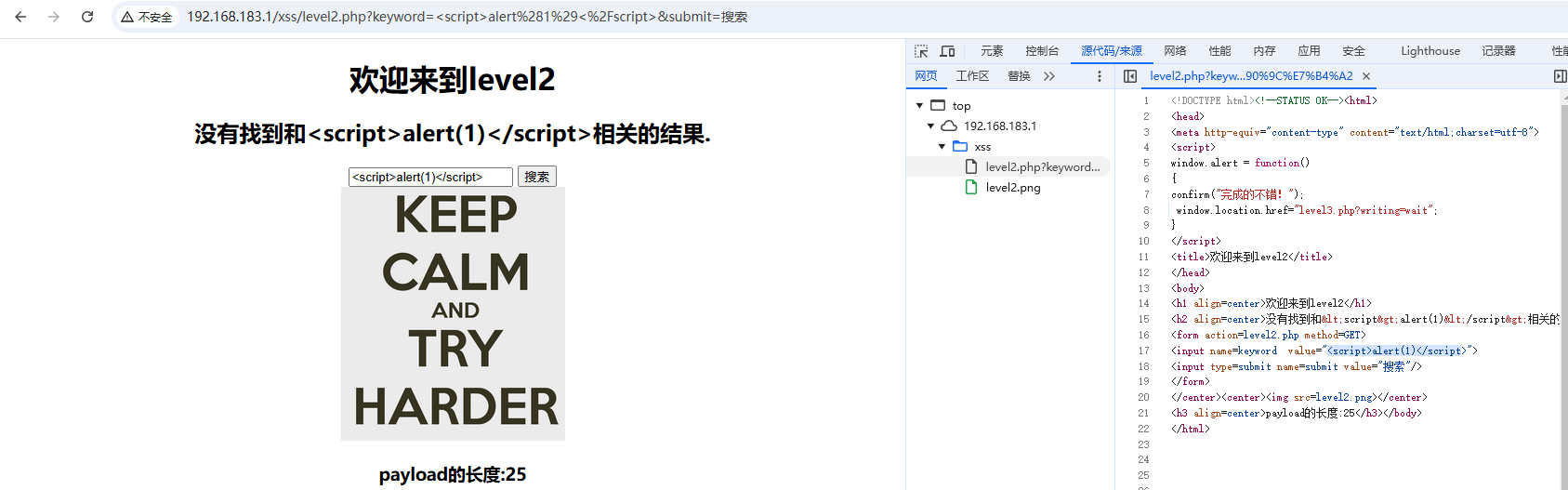The image size is (1568, 490).
Task: Open the 安全 (Security) tab
Action: tap(1353, 51)
